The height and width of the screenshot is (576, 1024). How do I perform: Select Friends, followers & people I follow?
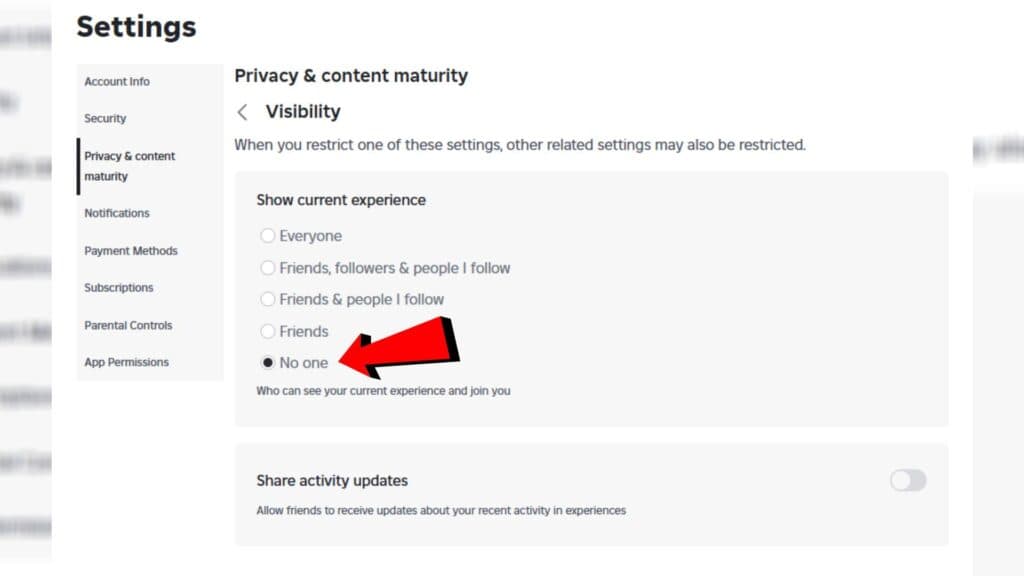coord(268,268)
